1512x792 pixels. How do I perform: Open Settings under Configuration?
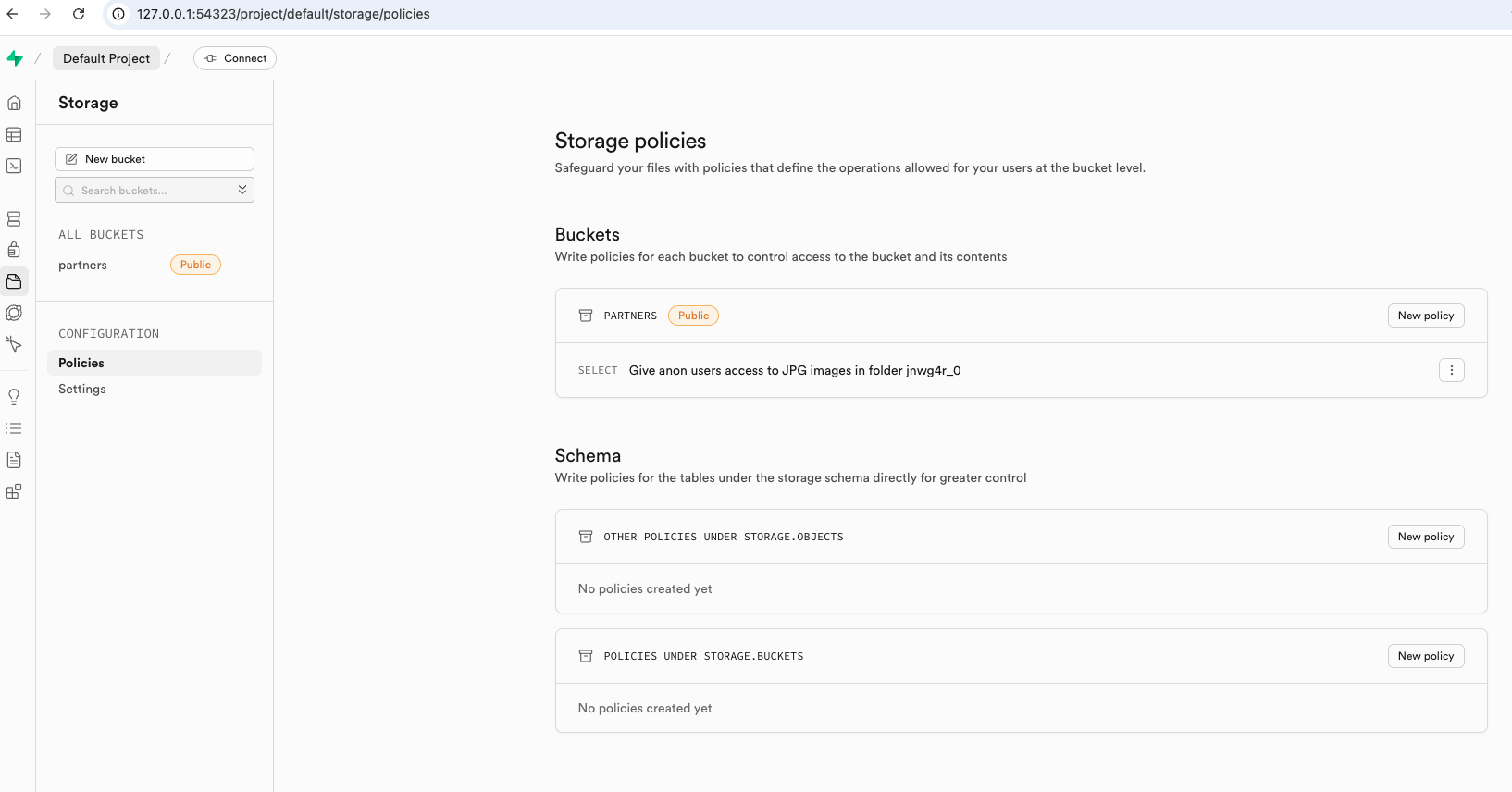(x=82, y=389)
